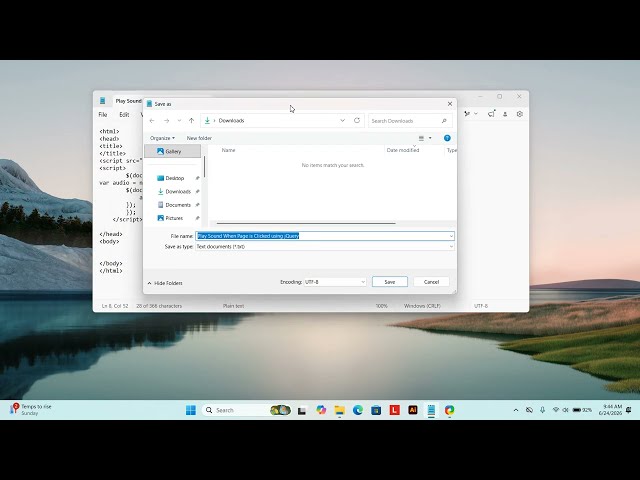Click Windows (CRLF) in status bar

(x=422, y=306)
